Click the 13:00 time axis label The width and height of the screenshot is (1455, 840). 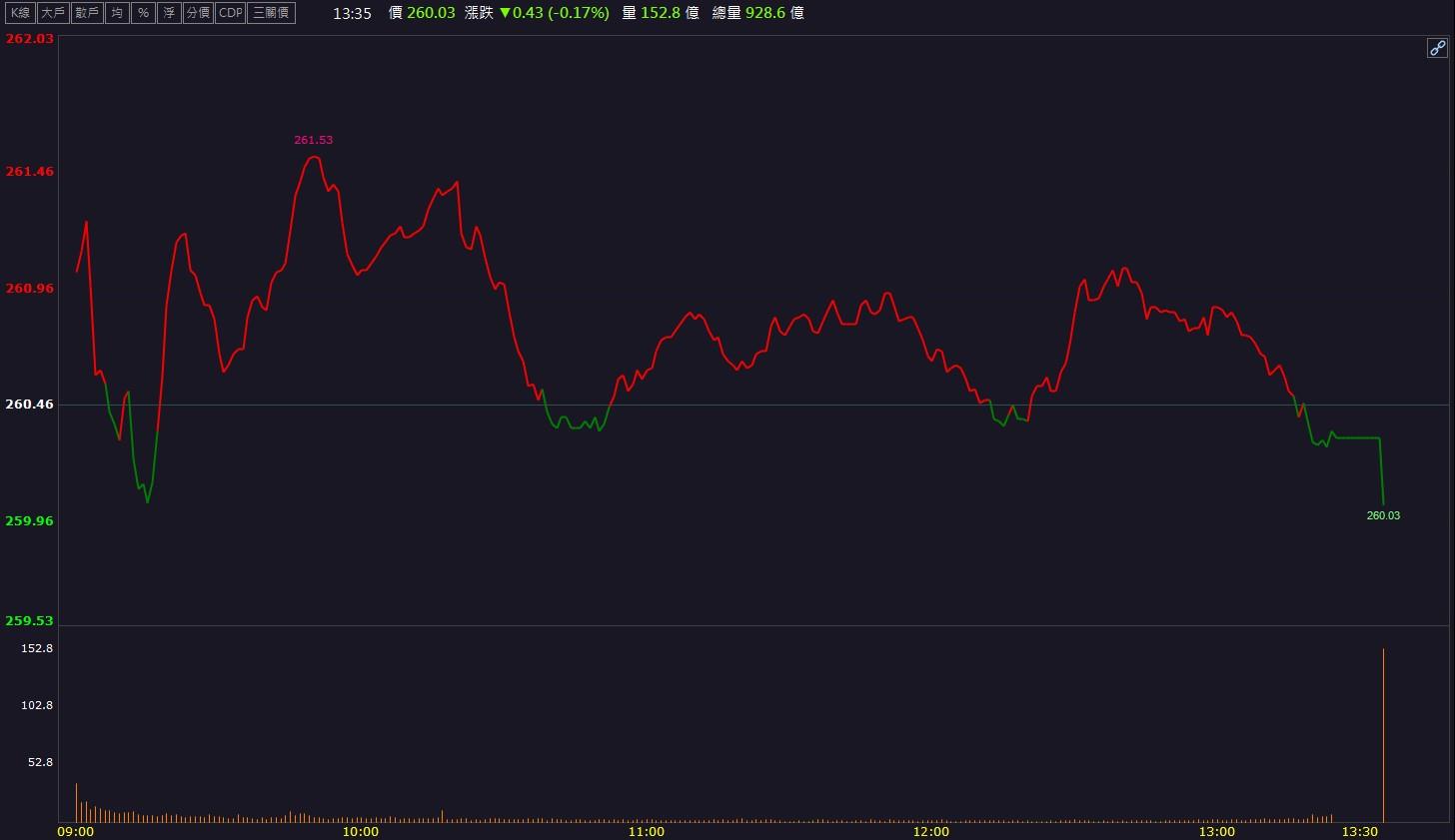click(1216, 831)
